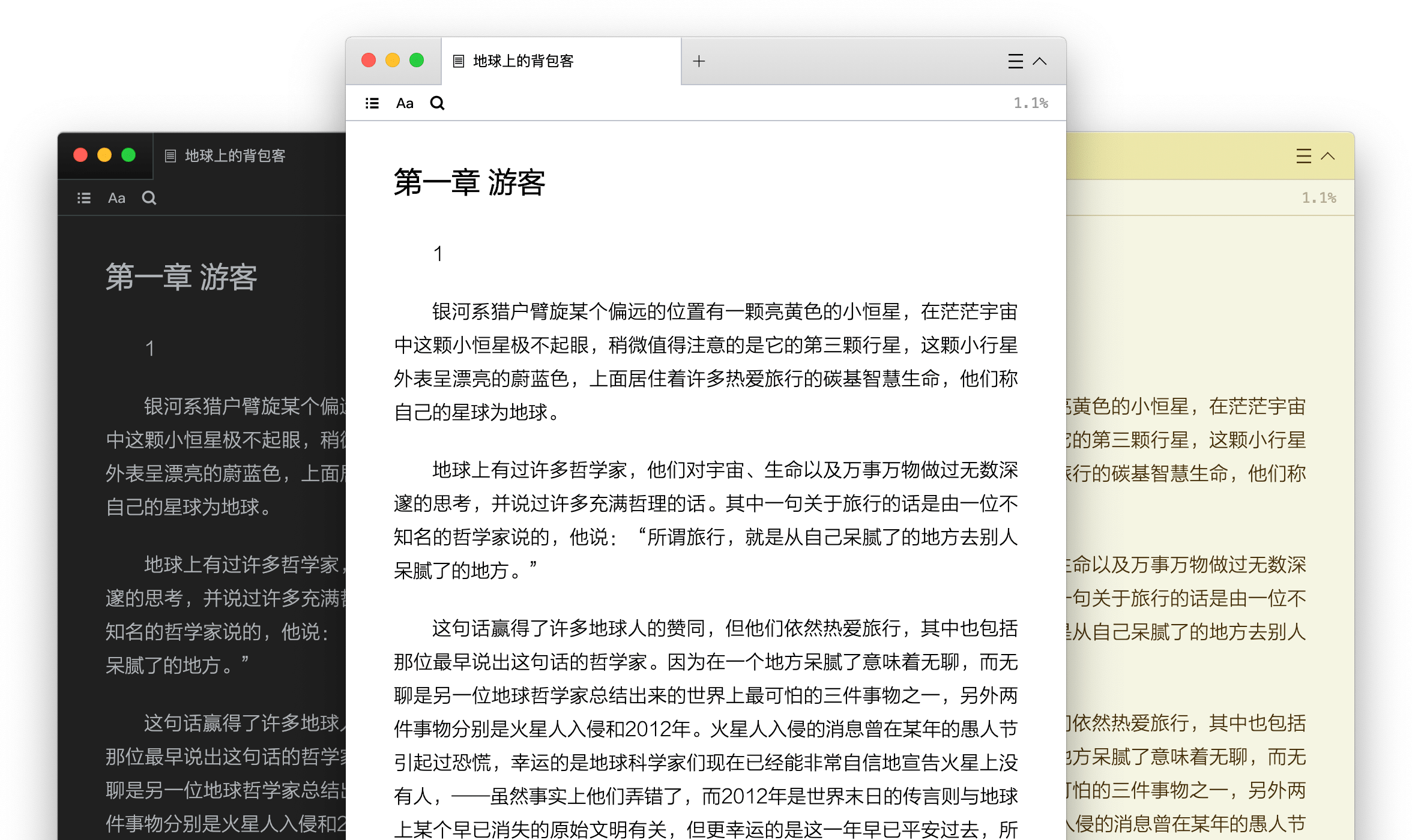Minimize the dark reader window
1412x840 pixels.
click(x=104, y=155)
